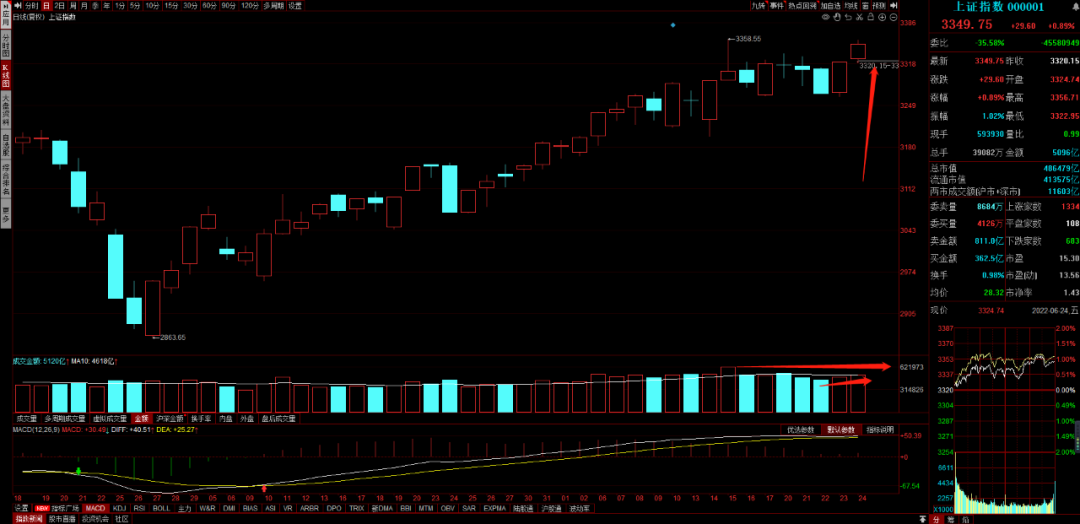This screenshot has width=1080, height=524.
Task: Click the highest volume bar near 621973
Action: 728,388
